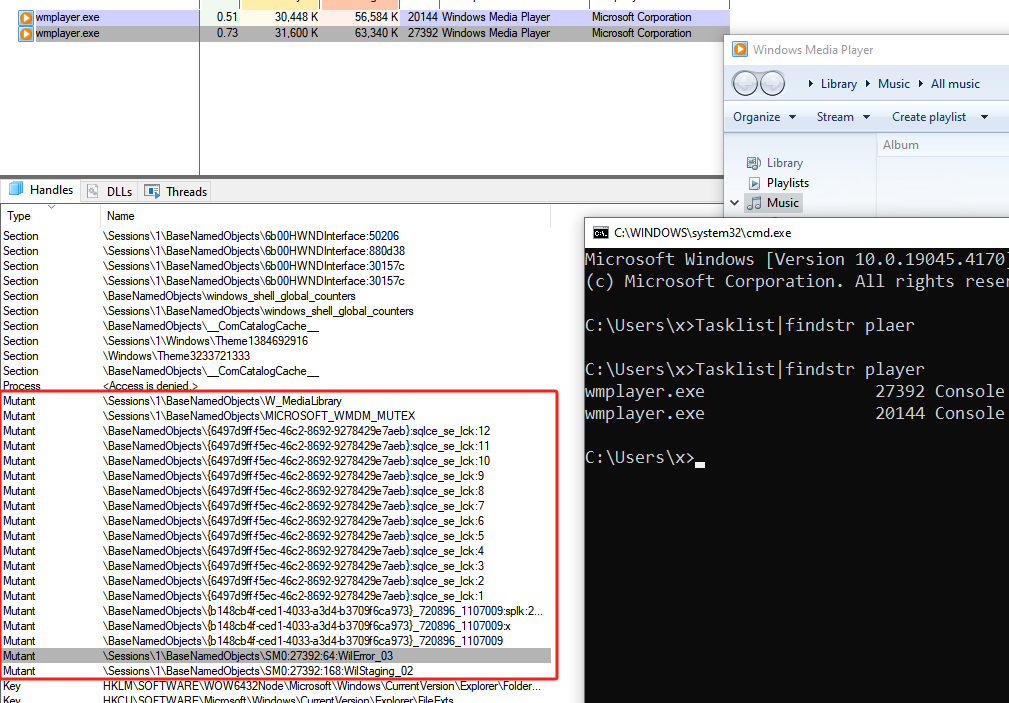Select sqlce_se_lck:12 mutant row
The image size is (1009, 703).
click(x=277, y=431)
